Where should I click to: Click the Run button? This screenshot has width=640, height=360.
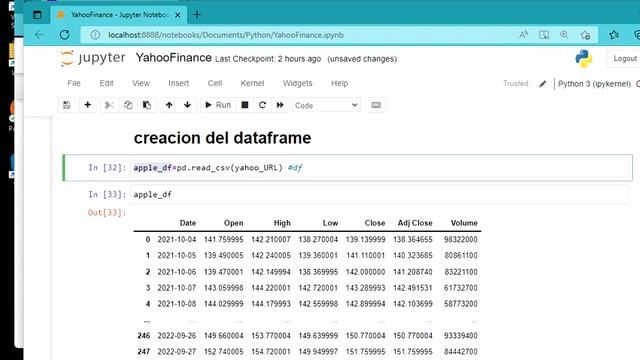[x=218, y=105]
